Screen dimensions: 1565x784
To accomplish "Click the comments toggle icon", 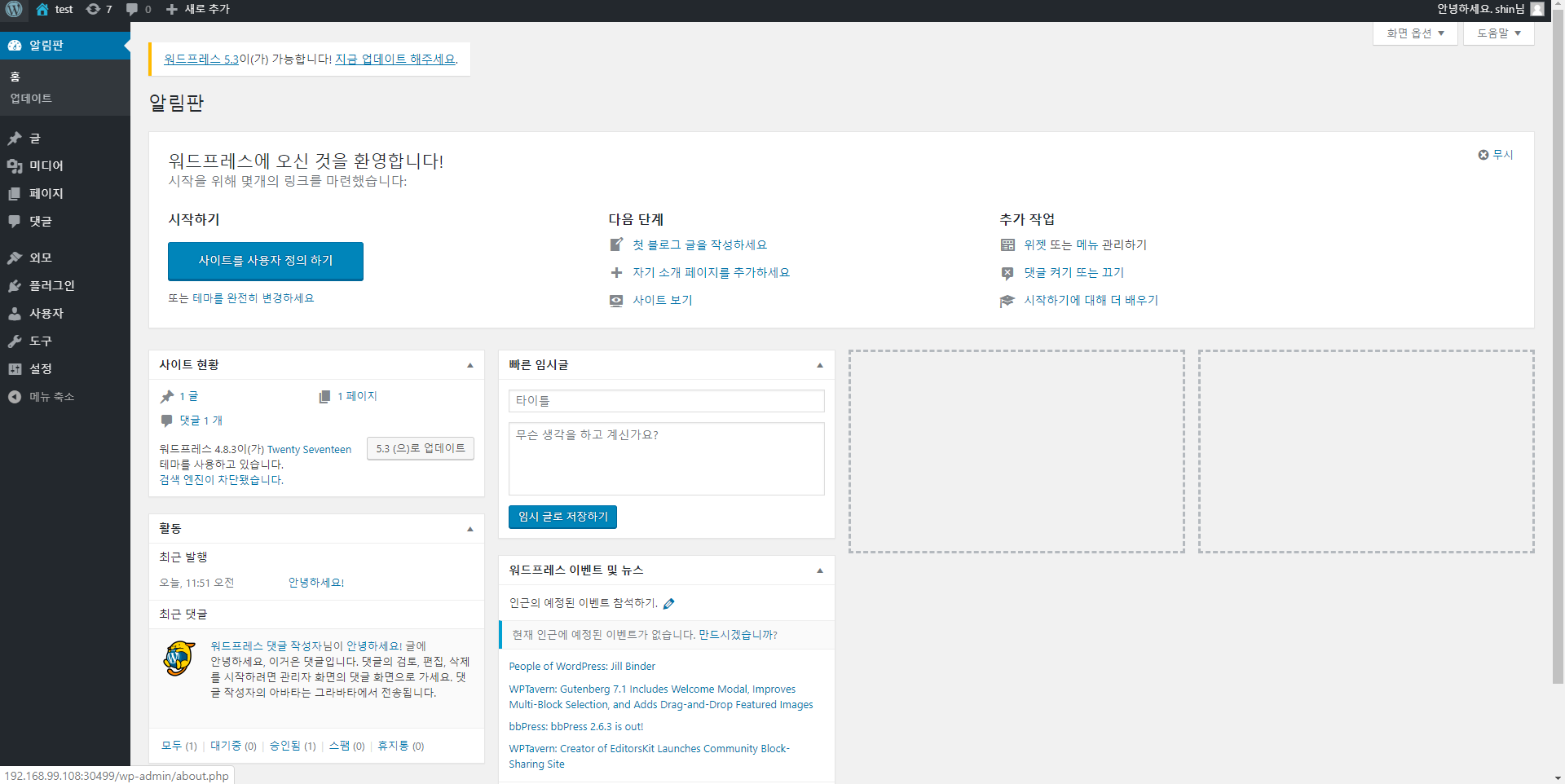I will pyautogui.click(x=1007, y=273).
